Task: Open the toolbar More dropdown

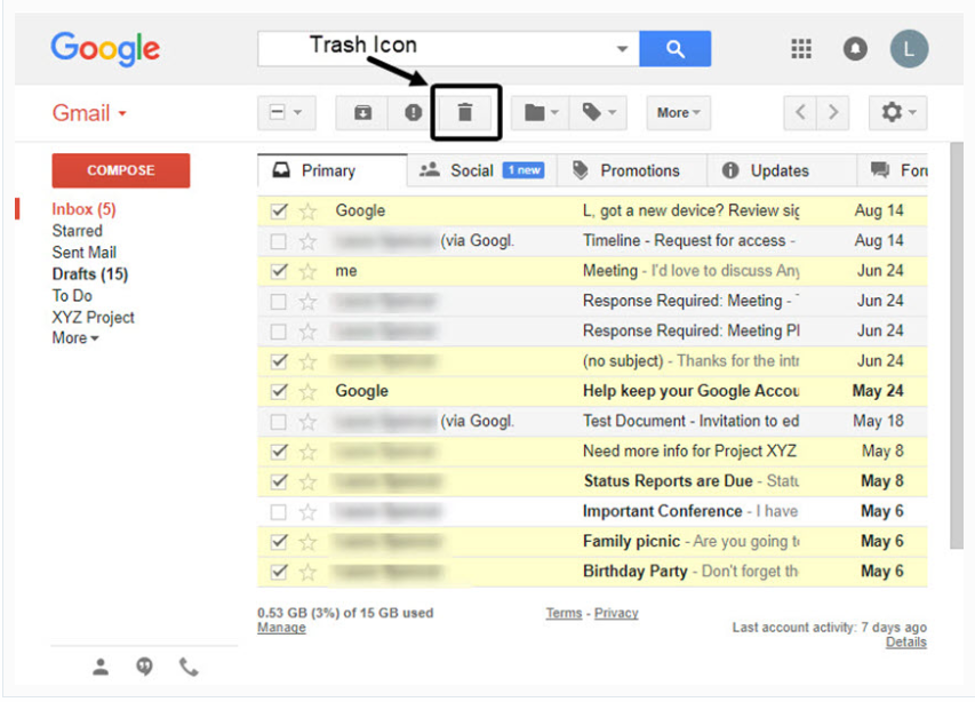Action: 678,113
